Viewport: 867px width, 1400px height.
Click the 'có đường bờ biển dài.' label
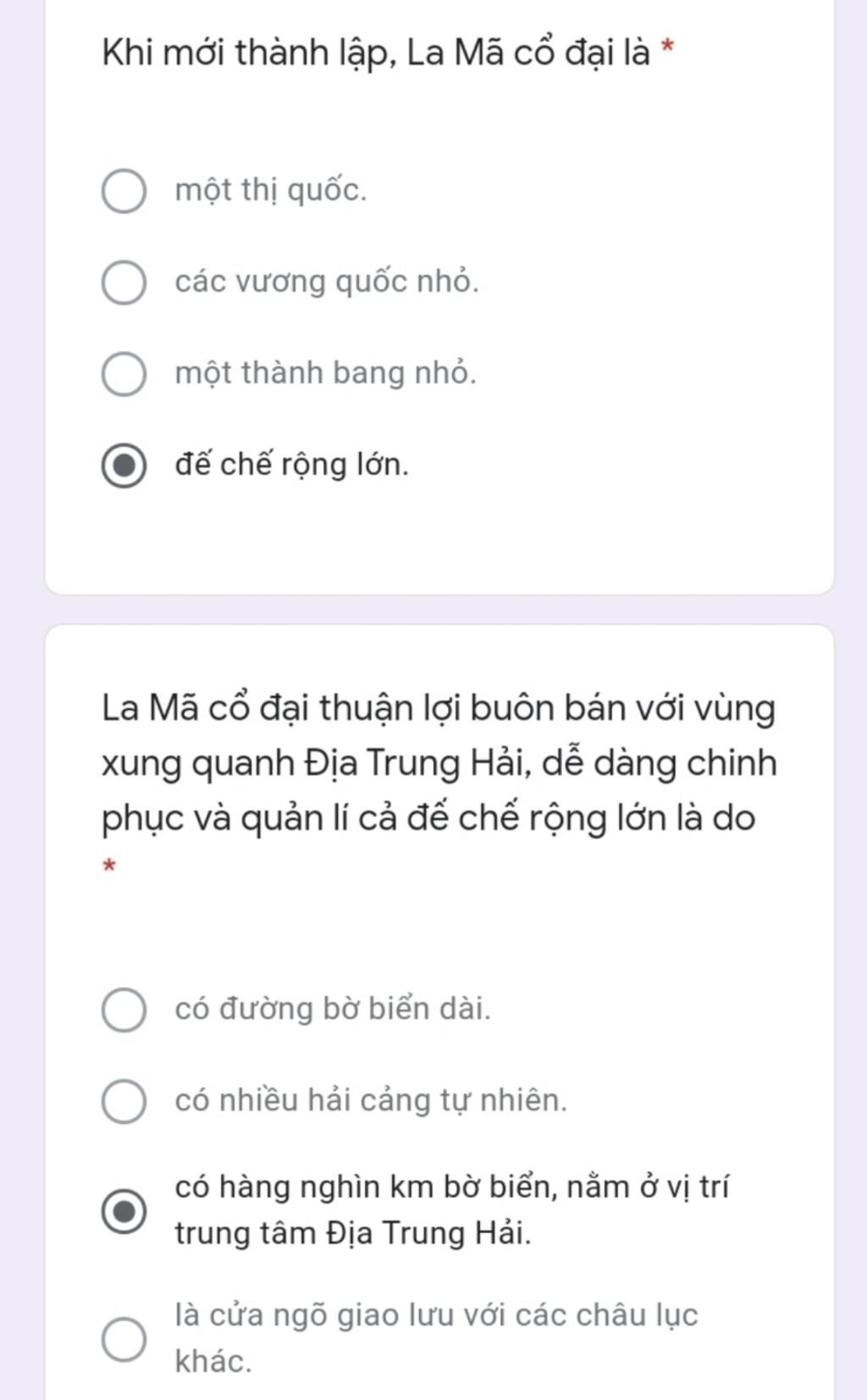(333, 1009)
